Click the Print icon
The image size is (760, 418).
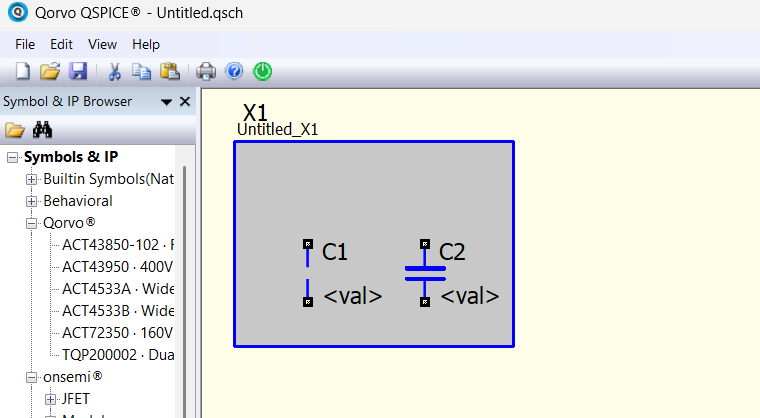coord(206,71)
